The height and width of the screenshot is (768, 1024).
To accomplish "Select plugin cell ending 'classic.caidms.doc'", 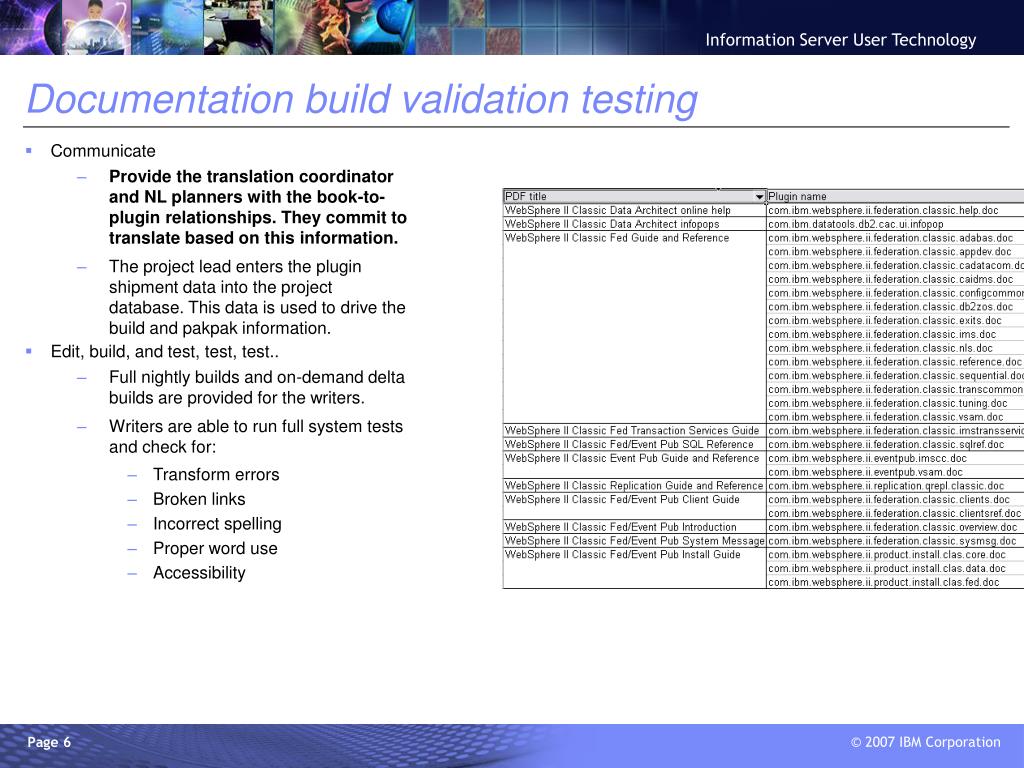I will 895,279.
